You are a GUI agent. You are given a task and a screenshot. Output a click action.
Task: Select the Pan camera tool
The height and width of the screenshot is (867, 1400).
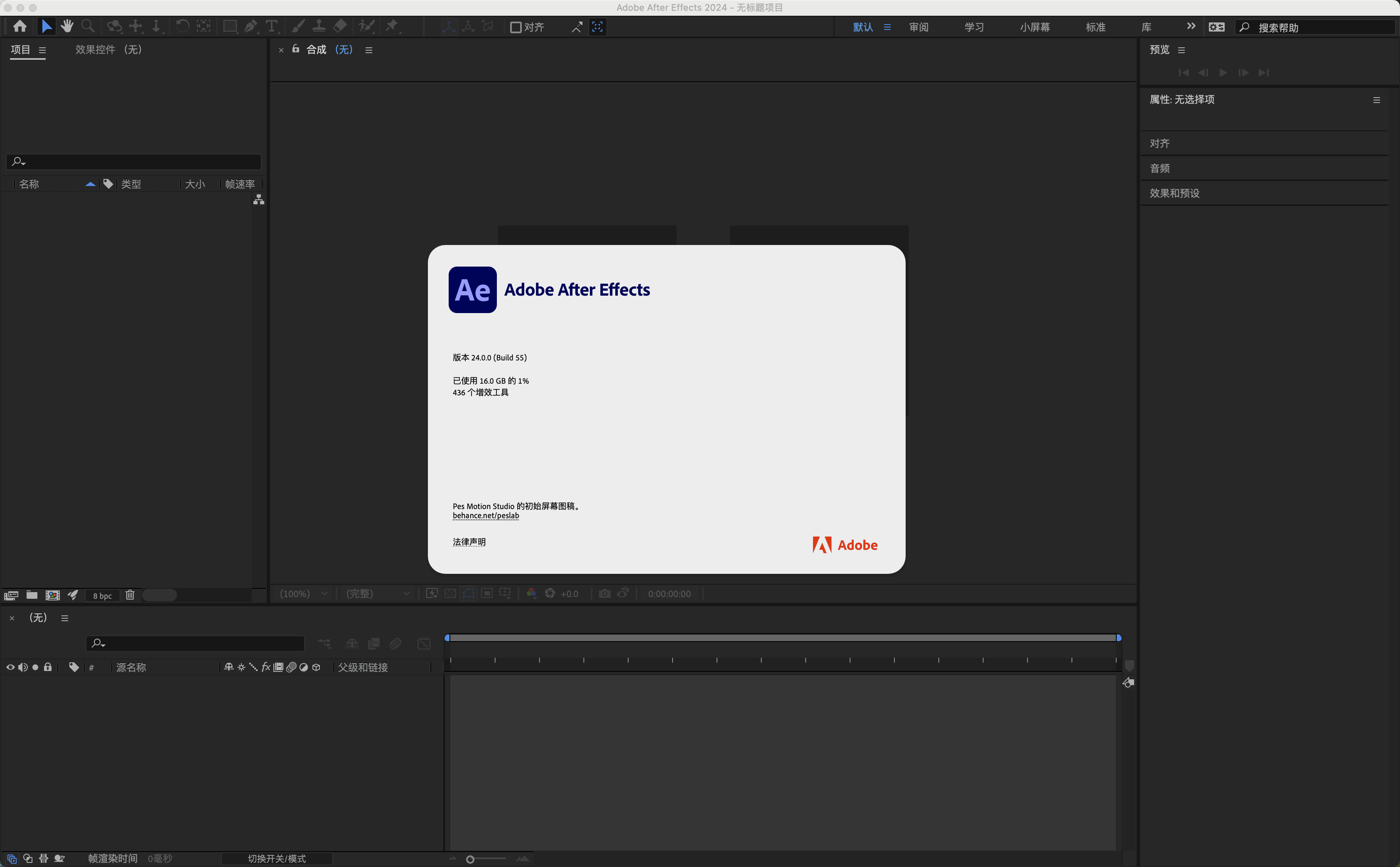pyautogui.click(x=136, y=27)
